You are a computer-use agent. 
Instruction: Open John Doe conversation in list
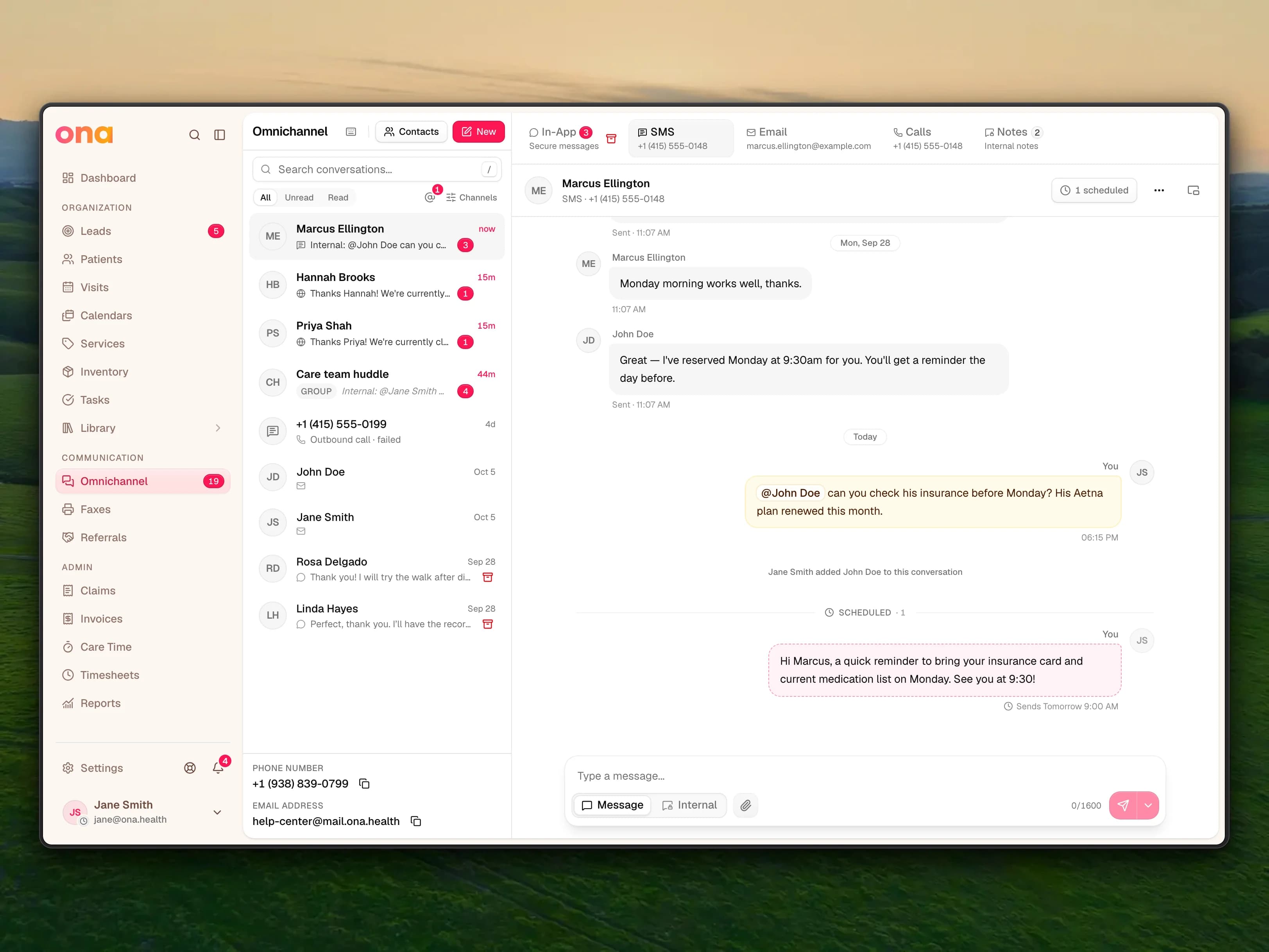[377, 477]
